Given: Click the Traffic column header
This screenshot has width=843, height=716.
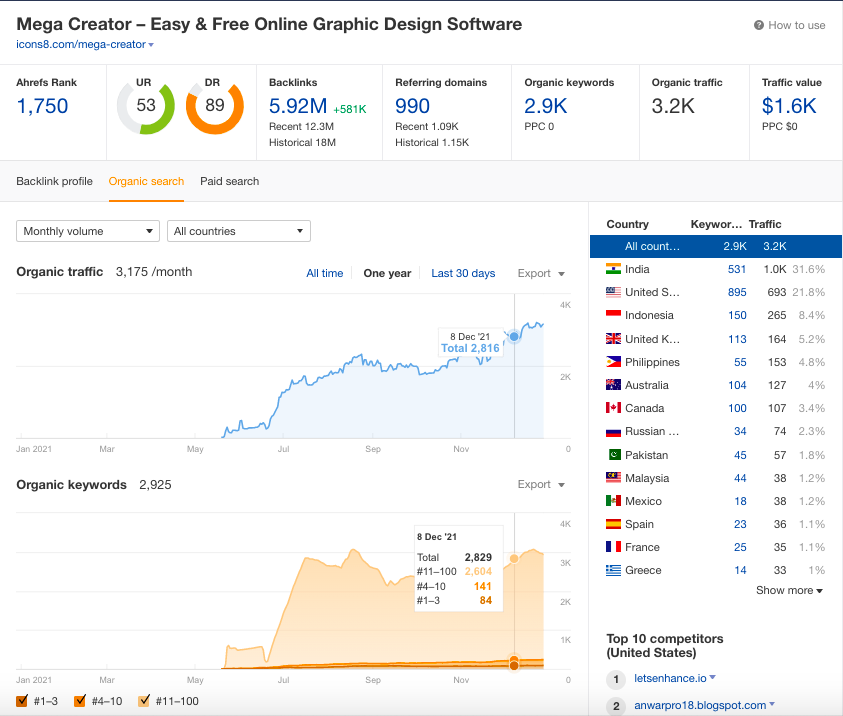Looking at the screenshot, I should 765,224.
